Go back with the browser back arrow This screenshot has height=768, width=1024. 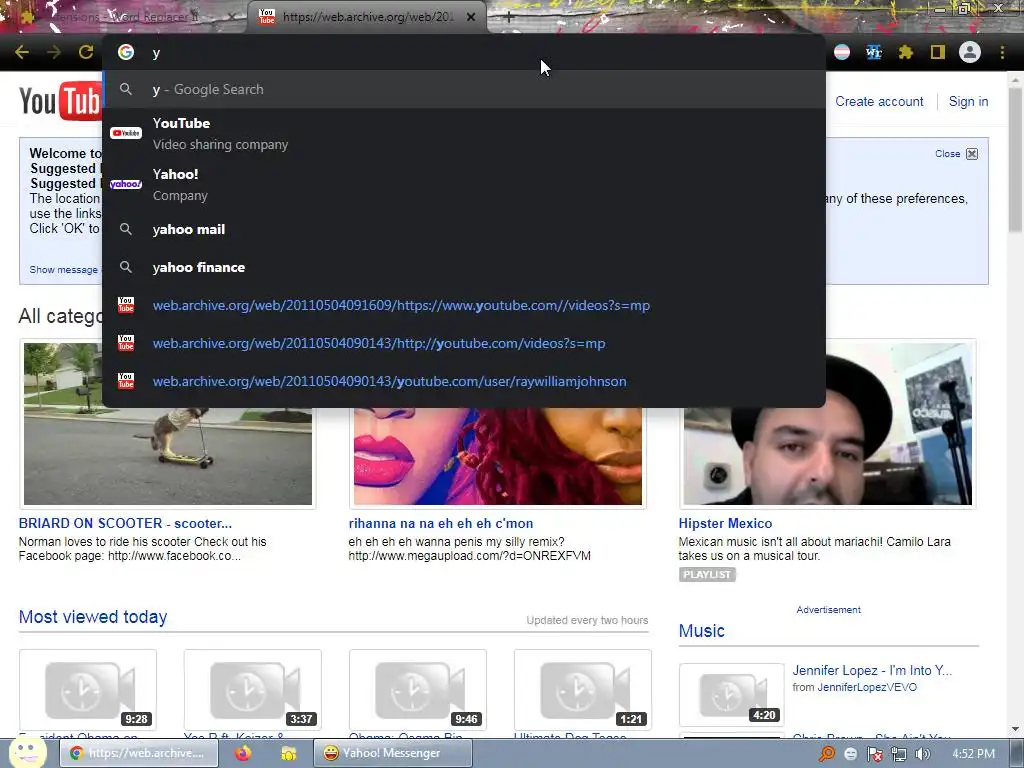coord(22,52)
